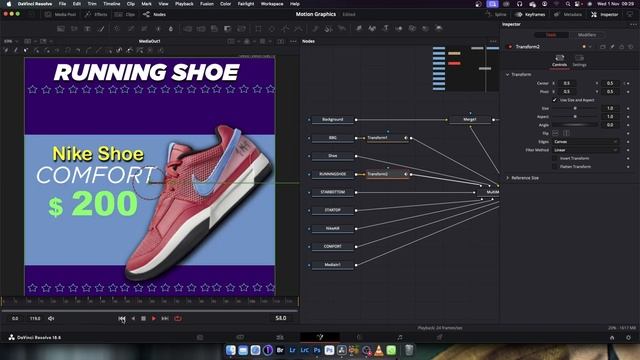Add a Background node from toolbar
This screenshot has height=360, width=640.
[61, 29]
